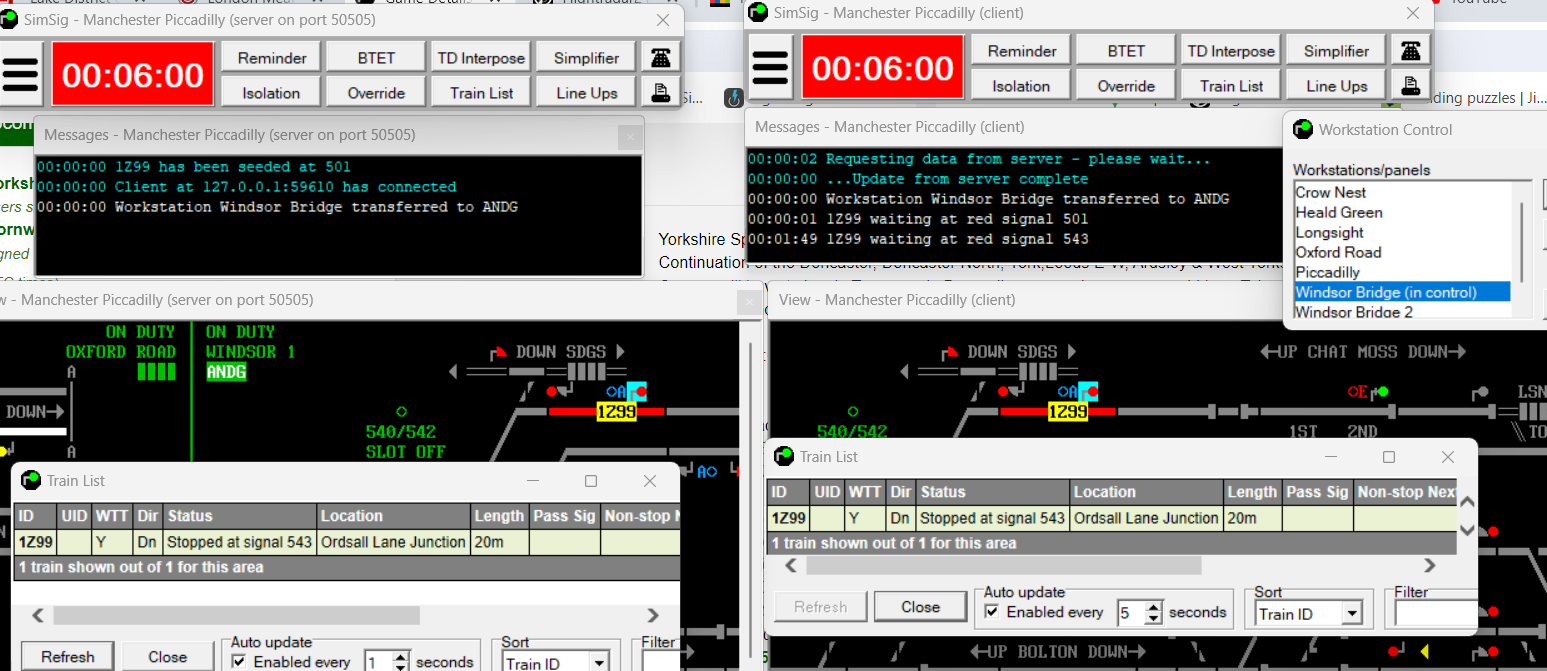Click the Filter input in the client Train List
The image size is (1547, 671).
(x=1436, y=613)
